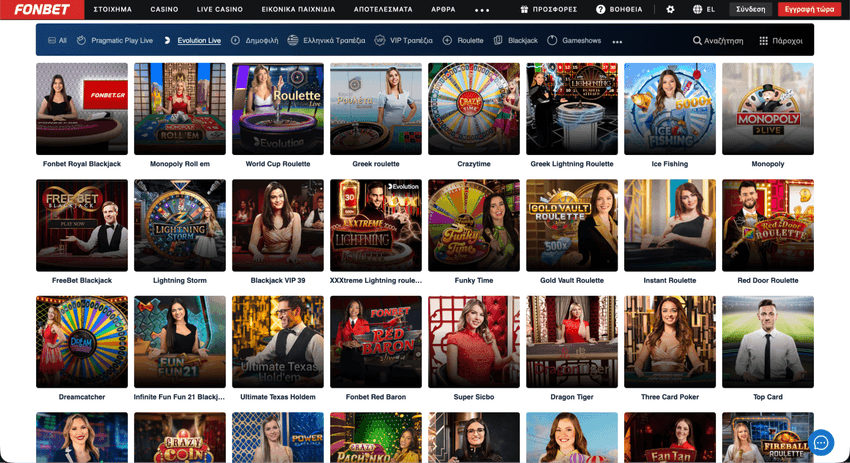Open Dragon Tiger thumbnail
The image size is (850, 463).
point(572,342)
